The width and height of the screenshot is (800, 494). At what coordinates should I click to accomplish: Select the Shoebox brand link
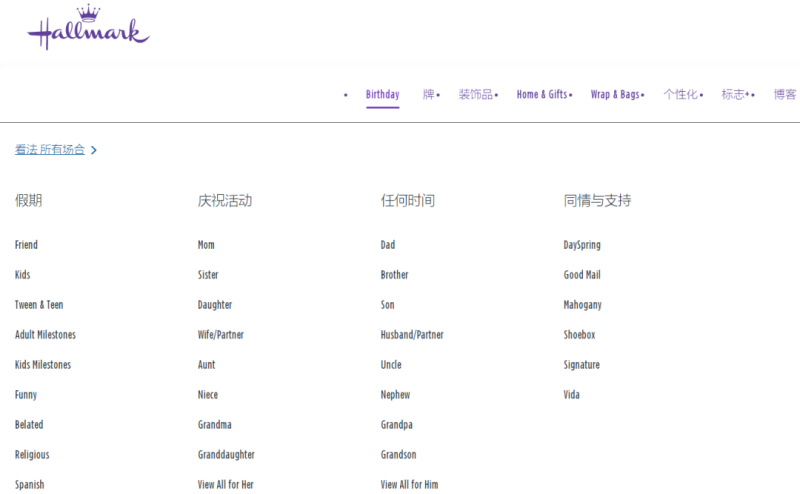(579, 335)
